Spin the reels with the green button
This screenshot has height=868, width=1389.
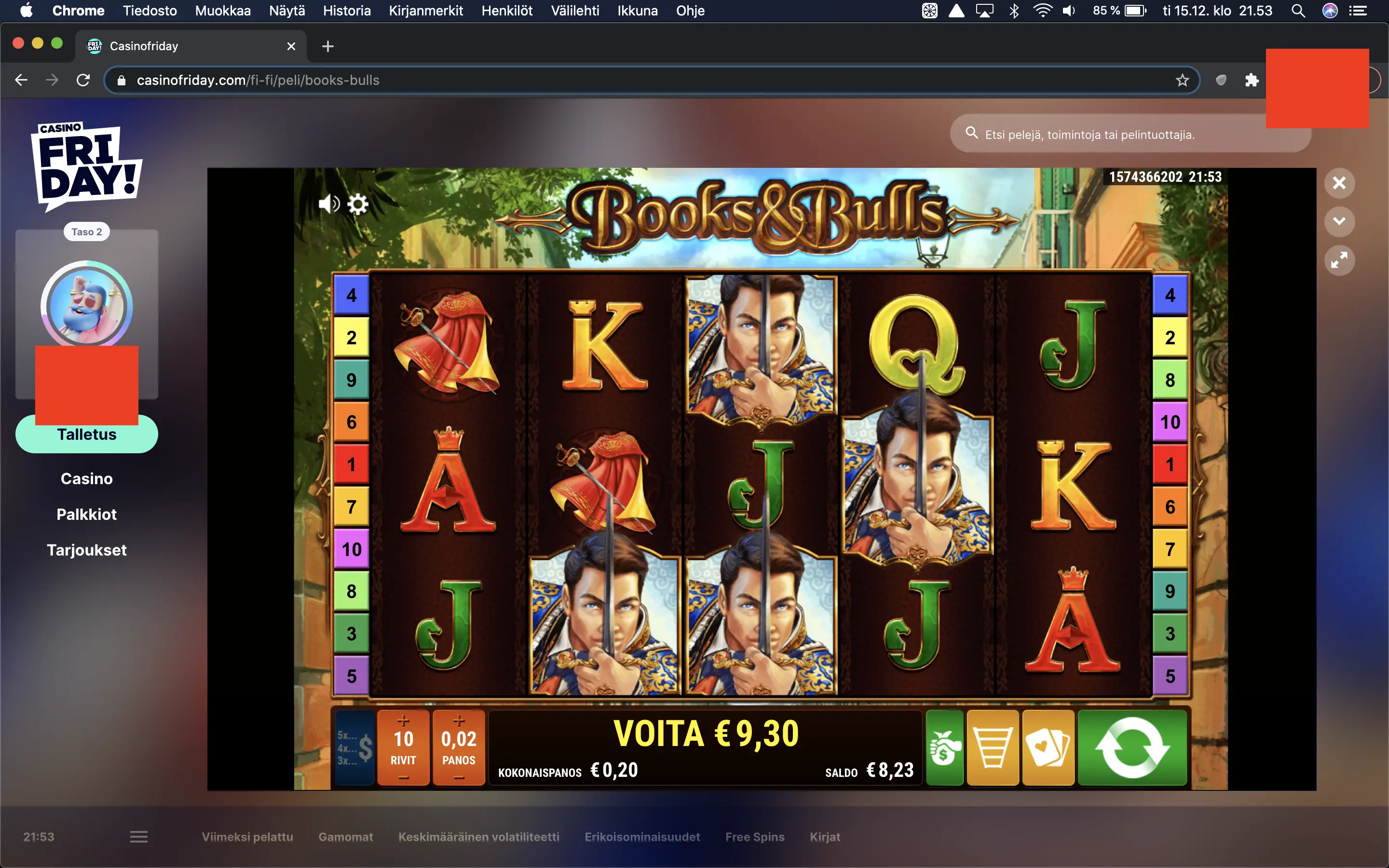[1132, 747]
